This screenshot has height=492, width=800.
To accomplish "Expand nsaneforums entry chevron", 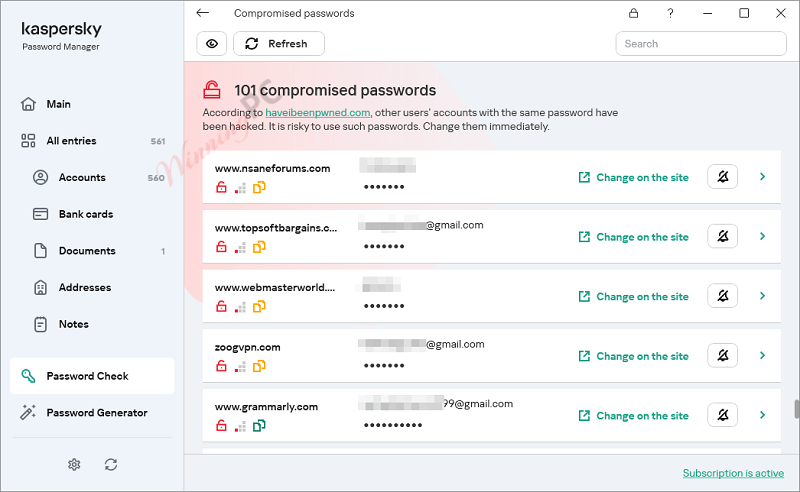I will click(x=762, y=177).
